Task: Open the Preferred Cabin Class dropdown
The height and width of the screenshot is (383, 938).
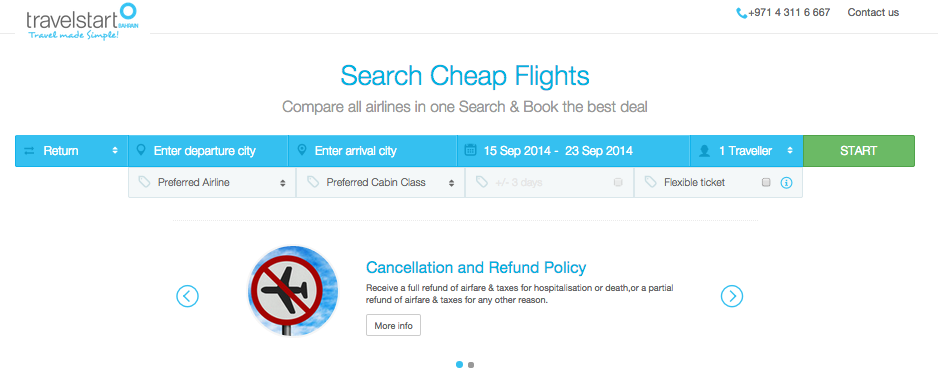Action: [x=380, y=183]
